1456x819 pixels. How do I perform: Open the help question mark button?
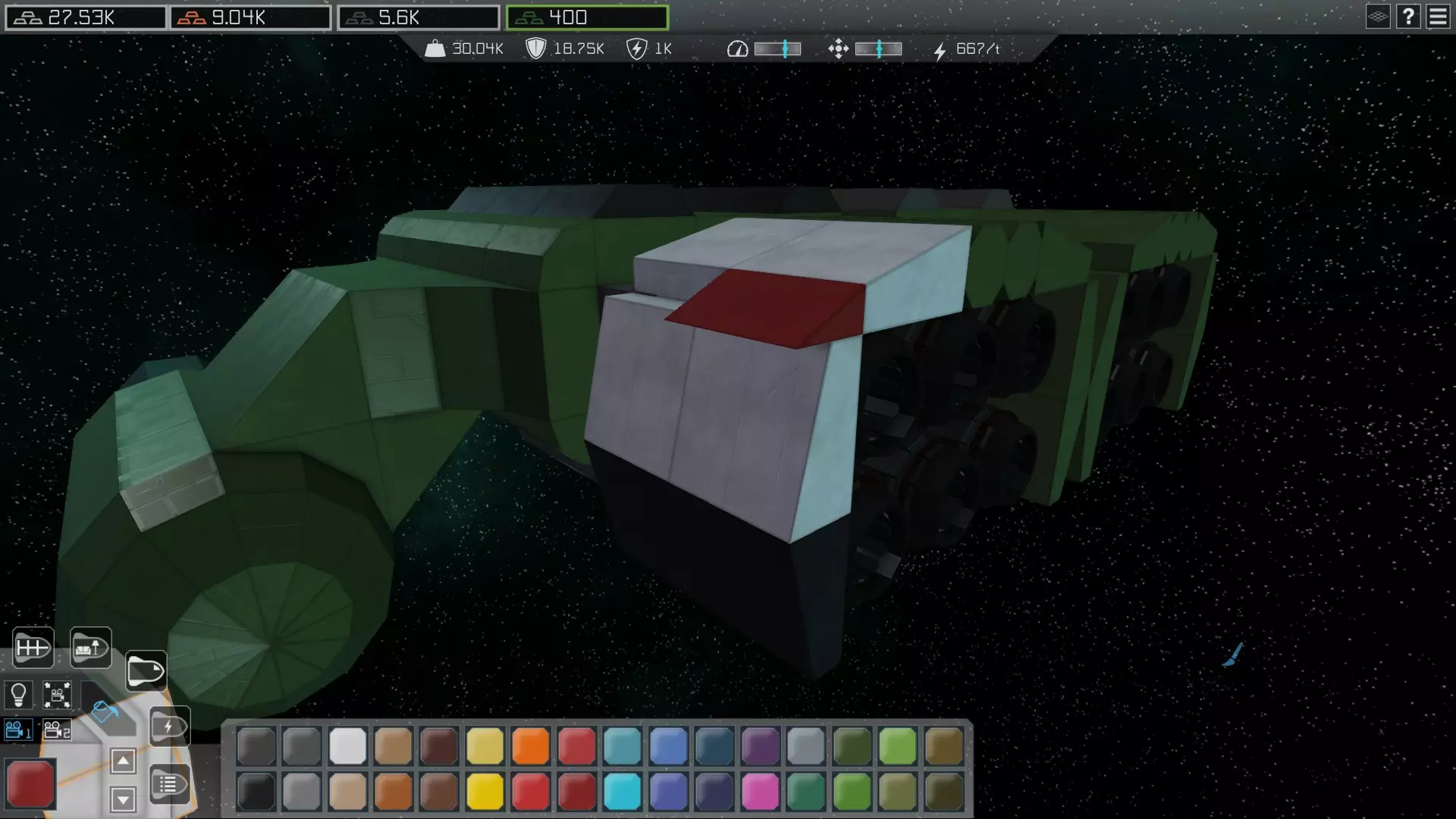pyautogui.click(x=1408, y=17)
